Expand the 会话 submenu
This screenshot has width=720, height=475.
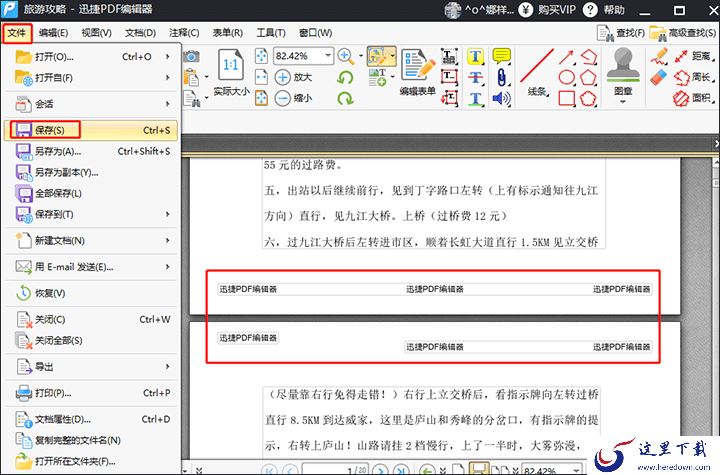pyautogui.click(x=92, y=104)
